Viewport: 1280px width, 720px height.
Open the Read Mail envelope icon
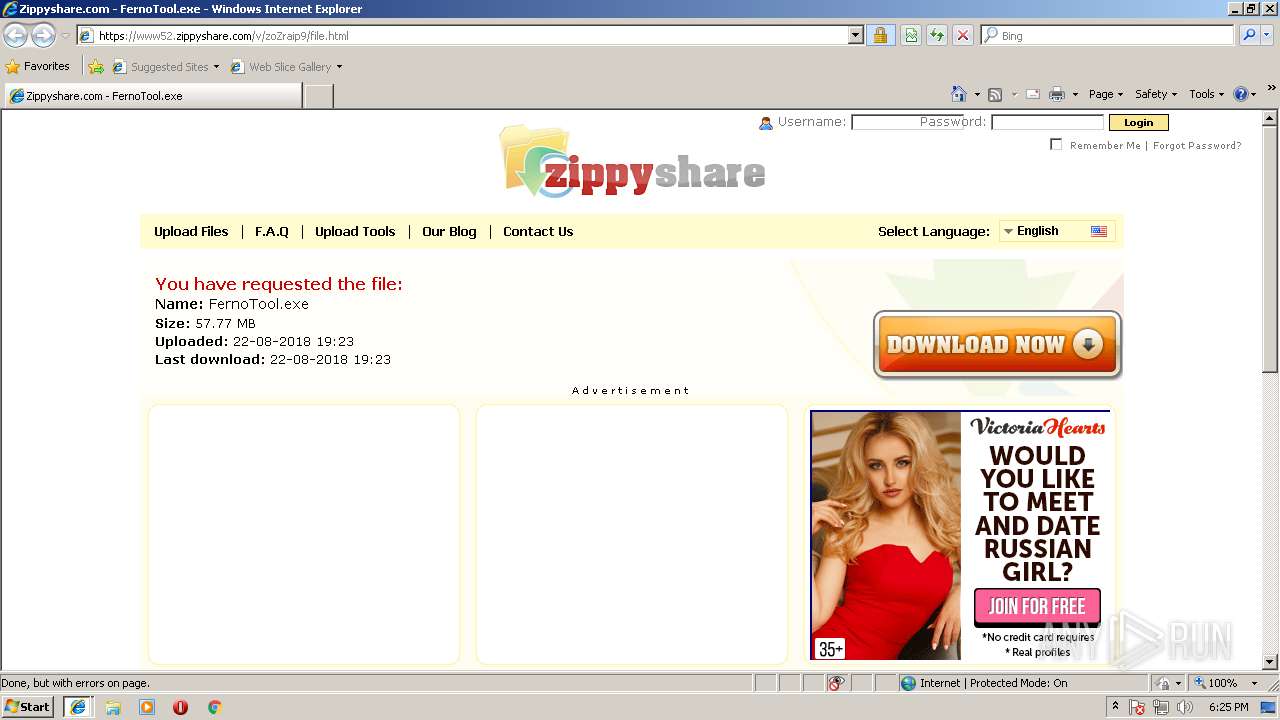coord(1032,94)
